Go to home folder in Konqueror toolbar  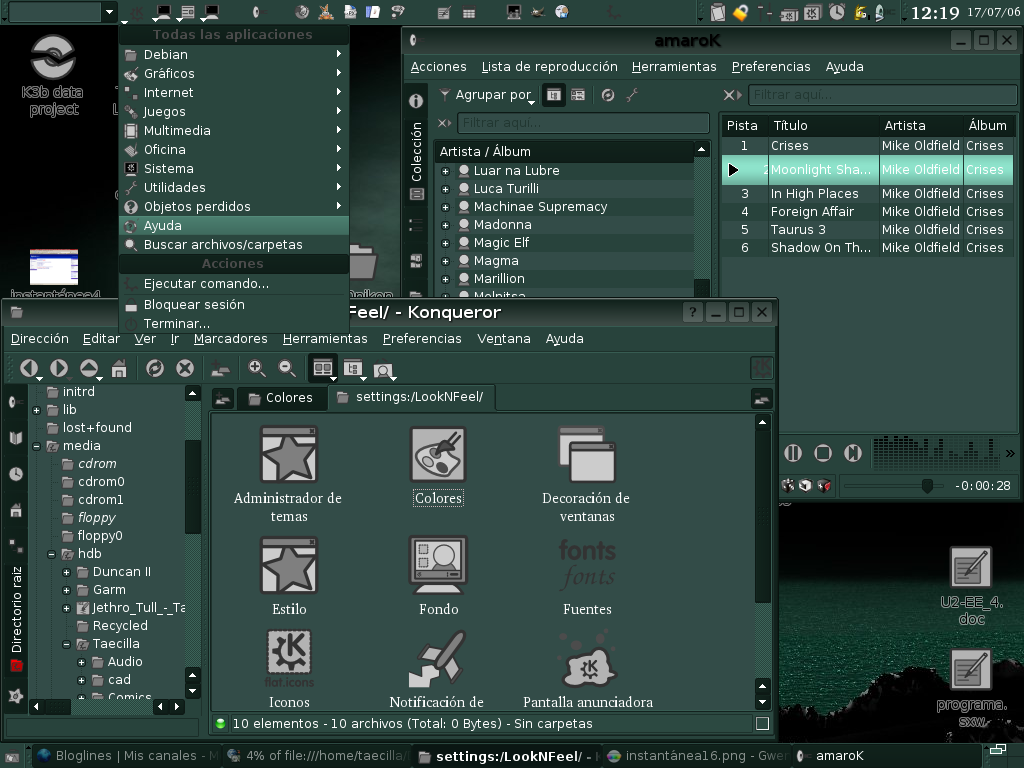[x=119, y=369]
